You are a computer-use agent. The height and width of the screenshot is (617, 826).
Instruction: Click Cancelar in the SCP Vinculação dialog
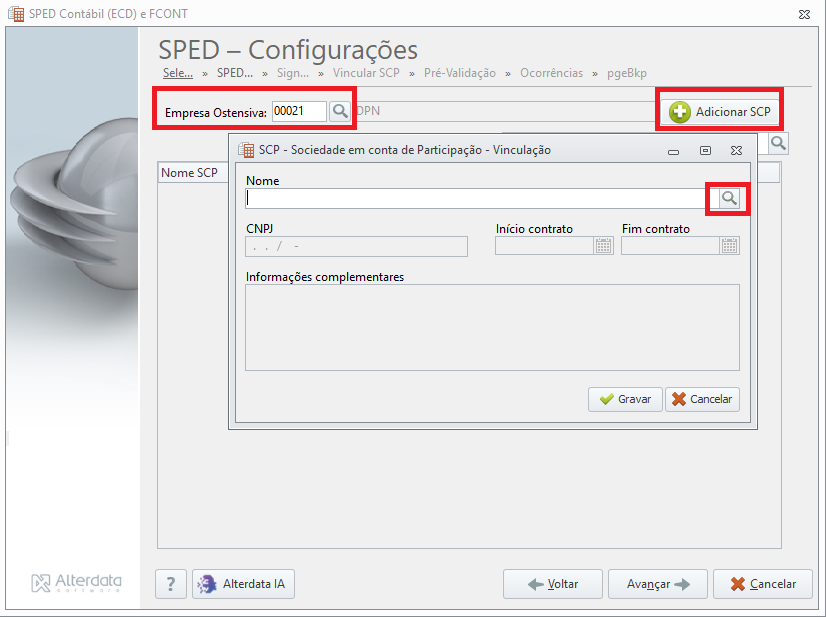click(x=702, y=399)
